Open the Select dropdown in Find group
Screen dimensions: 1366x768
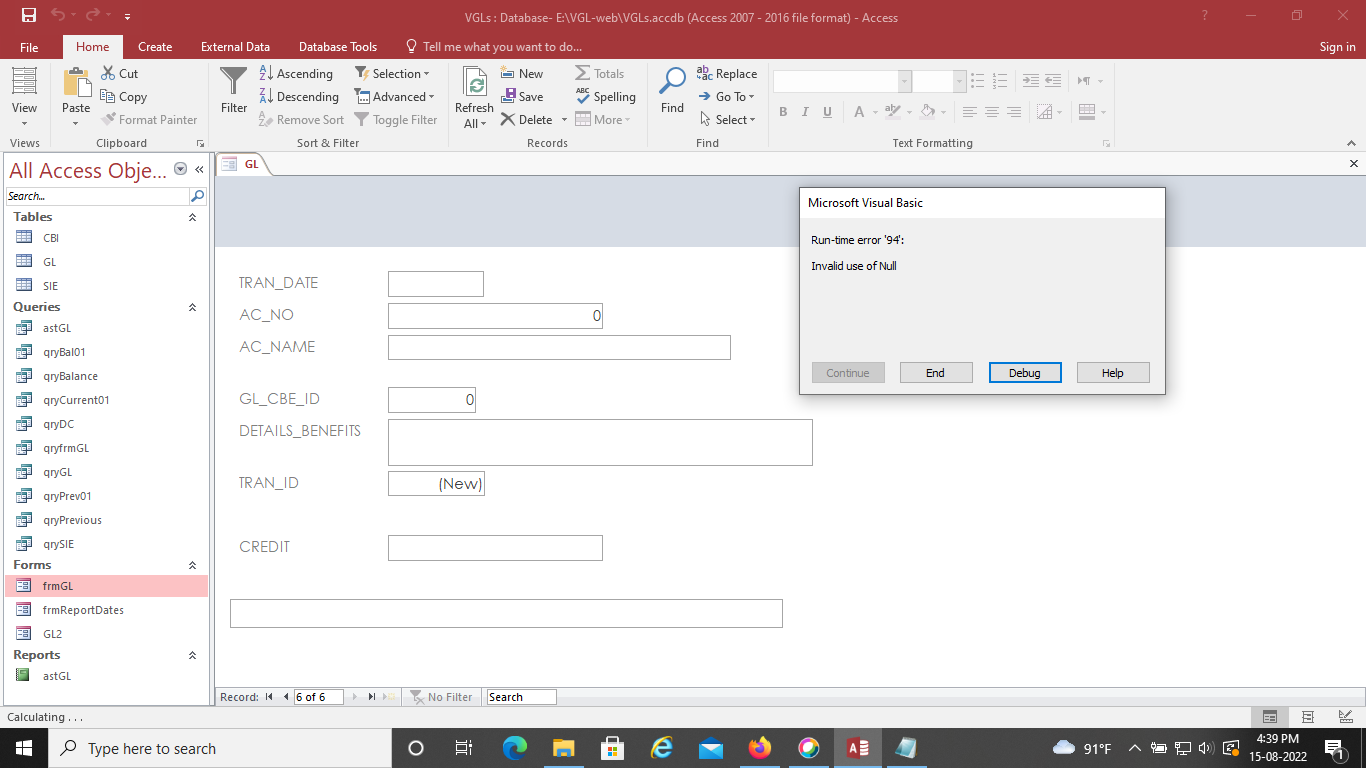727,119
